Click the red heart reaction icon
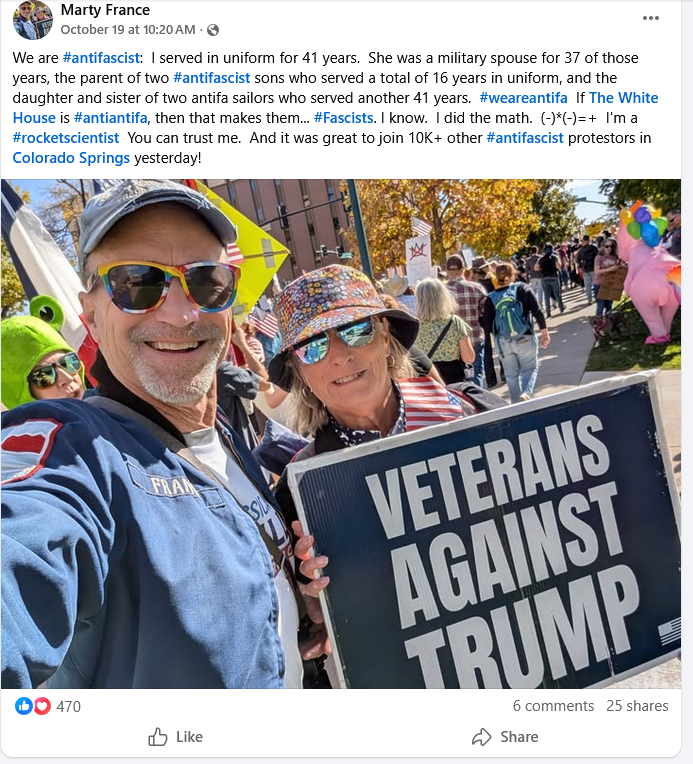The width and height of the screenshot is (693, 764). (42, 706)
